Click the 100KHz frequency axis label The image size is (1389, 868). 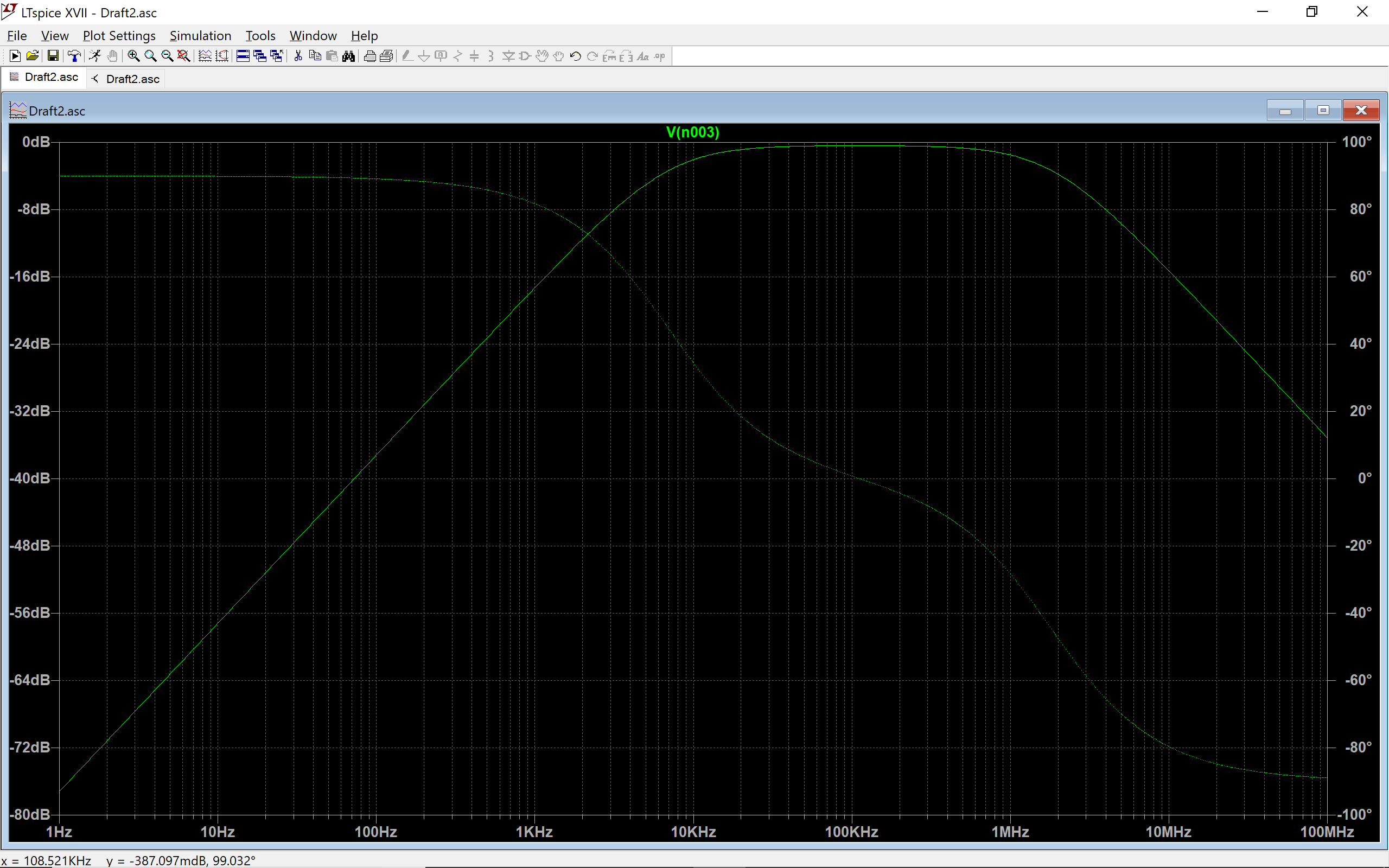851,832
